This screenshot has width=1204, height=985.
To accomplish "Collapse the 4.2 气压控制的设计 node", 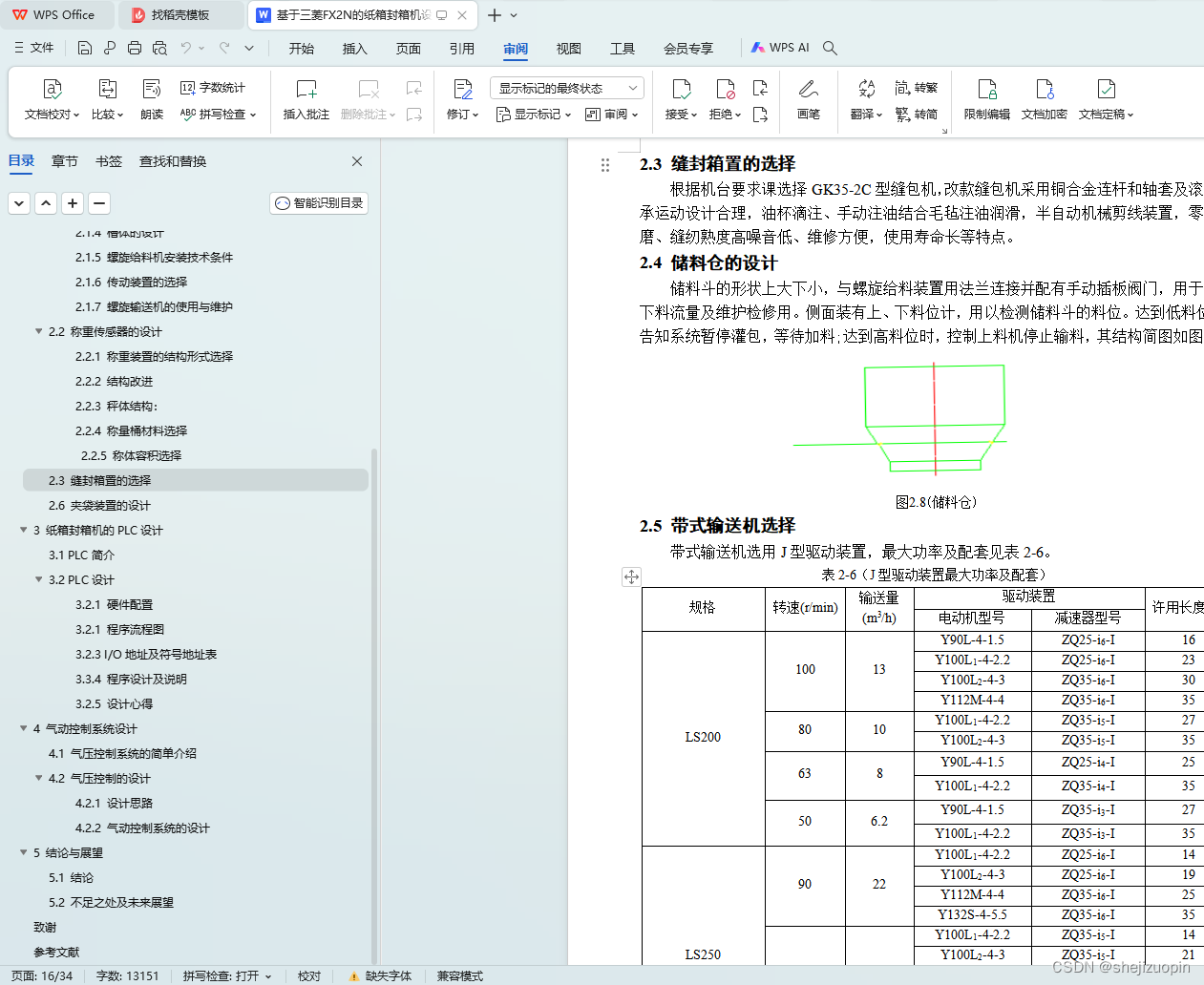I will pos(39,778).
